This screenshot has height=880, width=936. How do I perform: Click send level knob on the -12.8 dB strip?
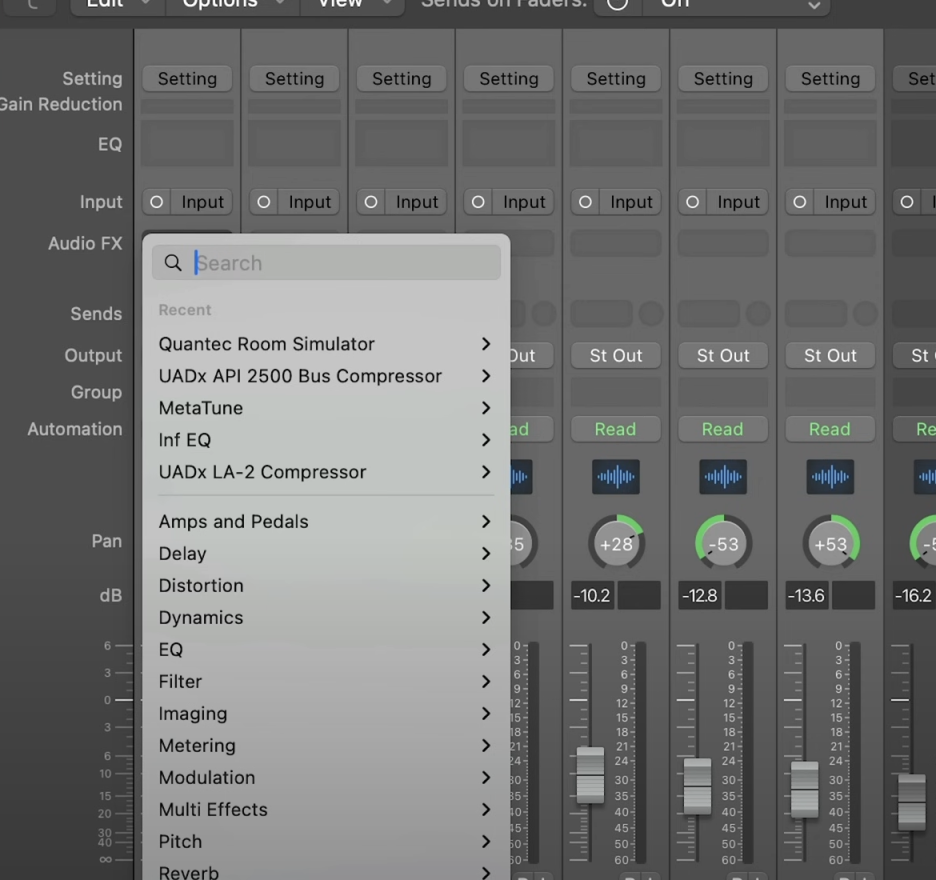click(758, 313)
